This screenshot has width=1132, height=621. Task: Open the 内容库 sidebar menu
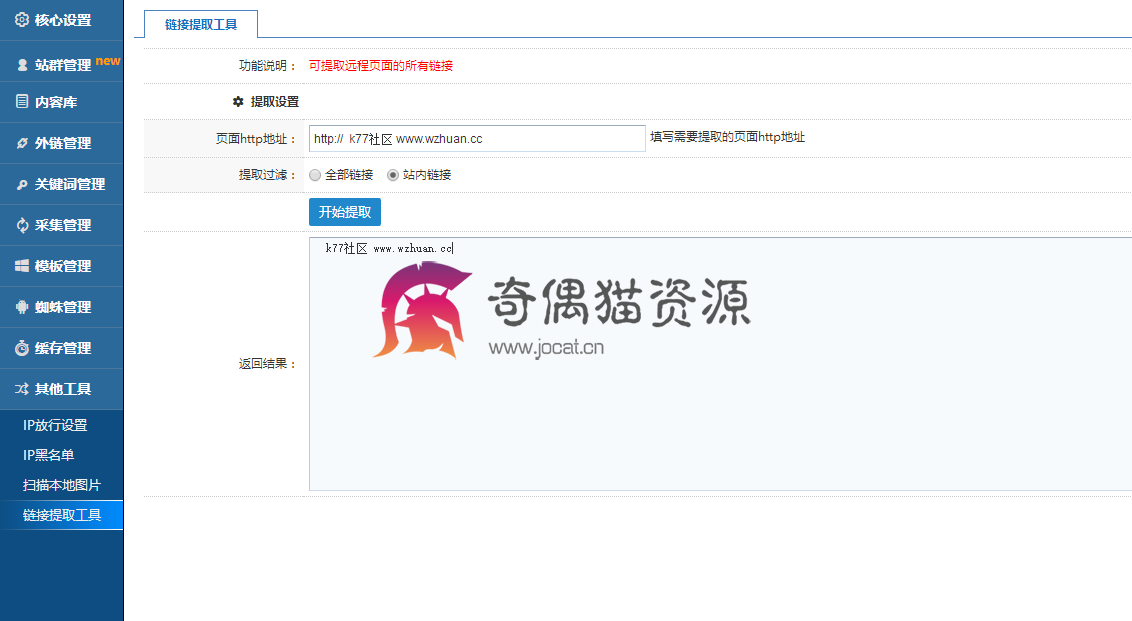(61, 102)
